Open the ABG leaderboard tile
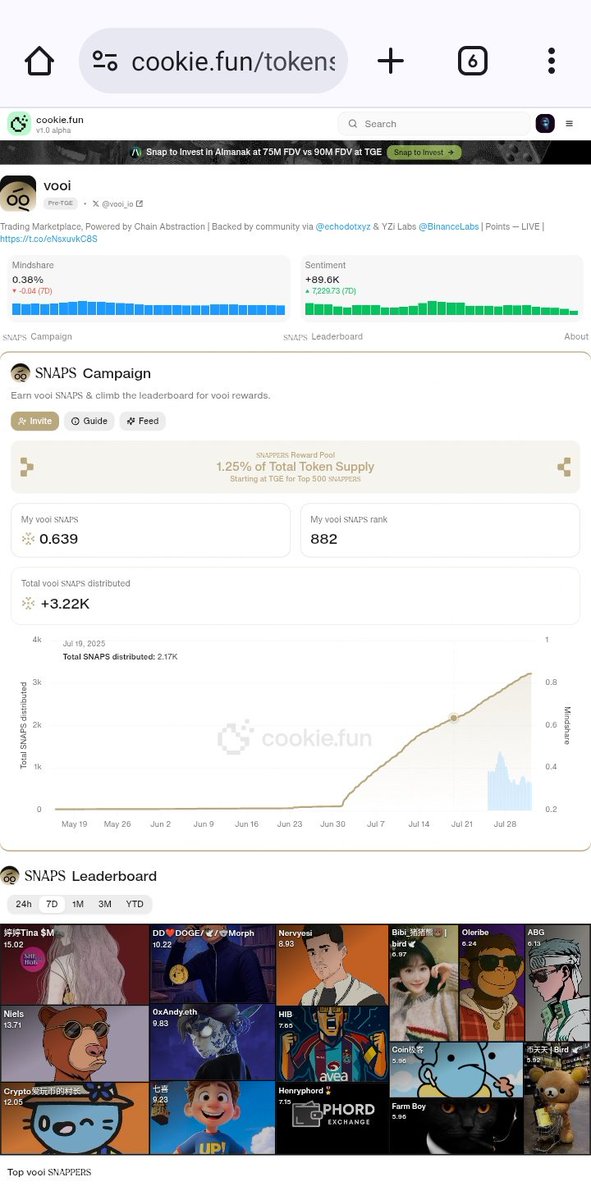 pyautogui.click(x=557, y=983)
